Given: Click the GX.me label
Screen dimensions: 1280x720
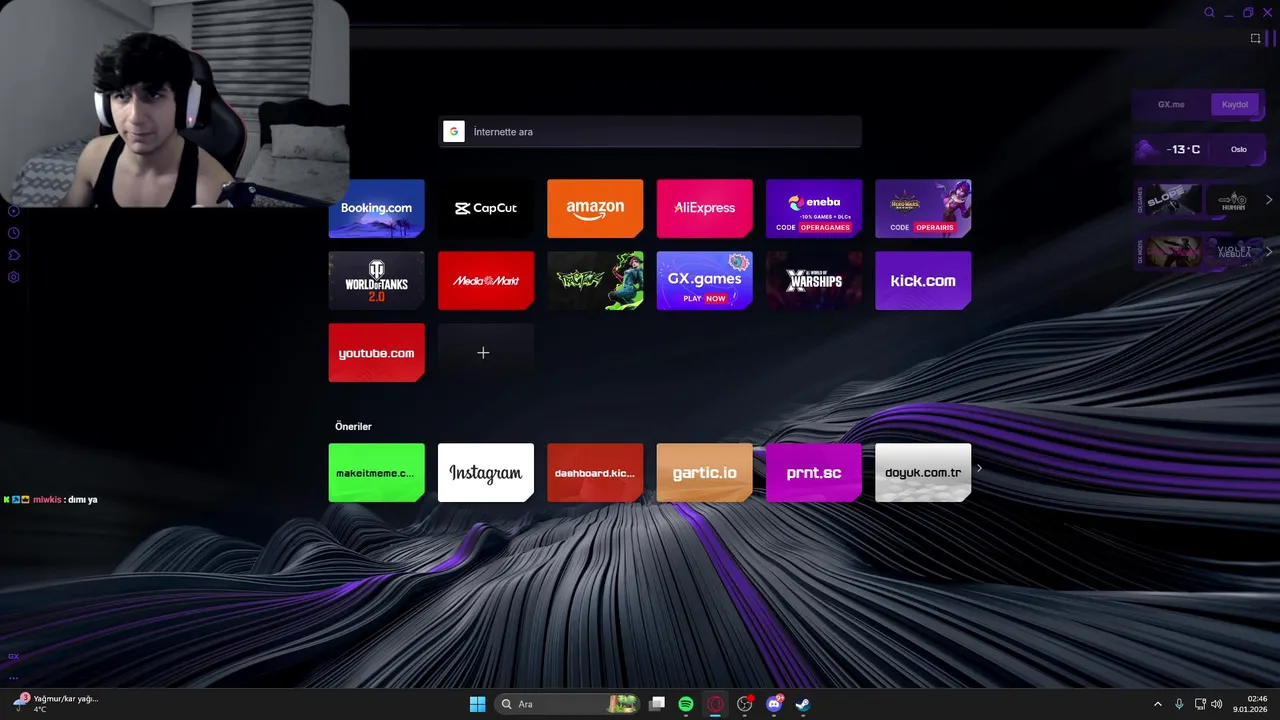Looking at the screenshot, I should pos(1171,104).
